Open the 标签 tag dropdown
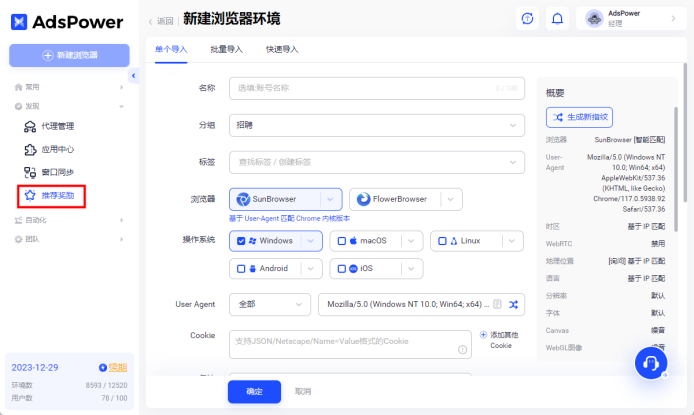 (x=377, y=162)
